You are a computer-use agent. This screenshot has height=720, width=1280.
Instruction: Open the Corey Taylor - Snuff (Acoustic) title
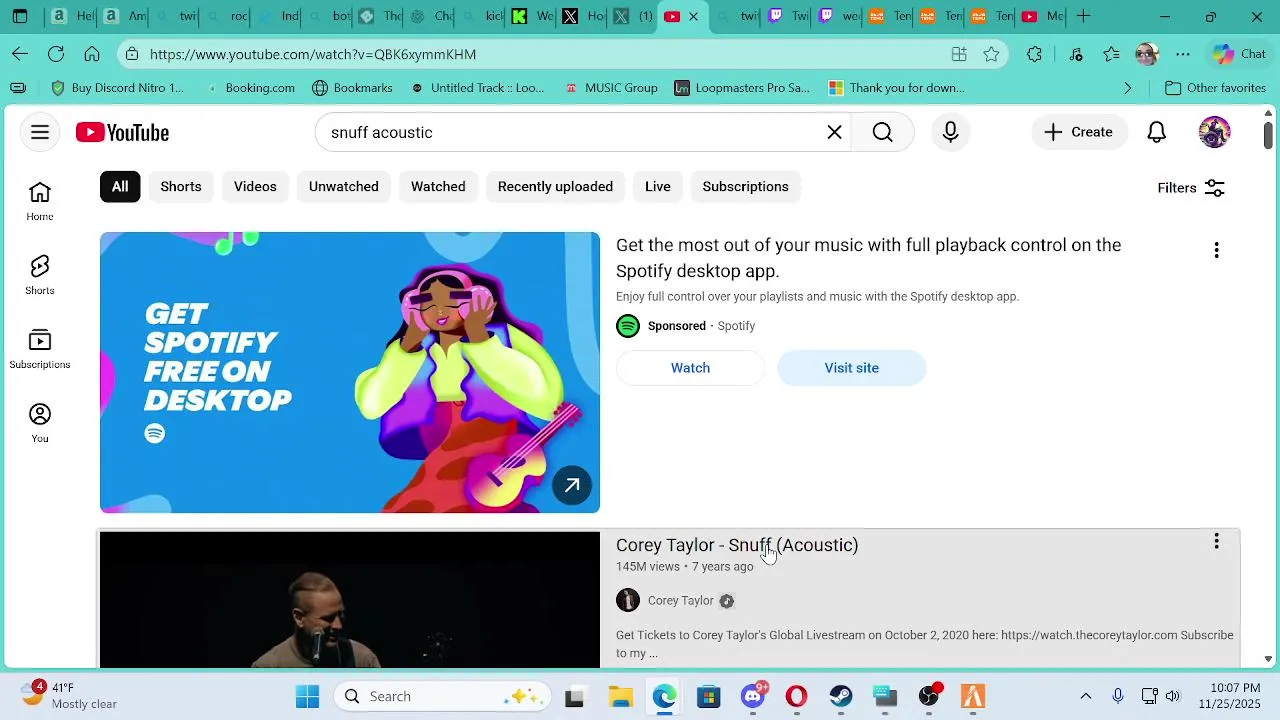pyautogui.click(x=737, y=545)
